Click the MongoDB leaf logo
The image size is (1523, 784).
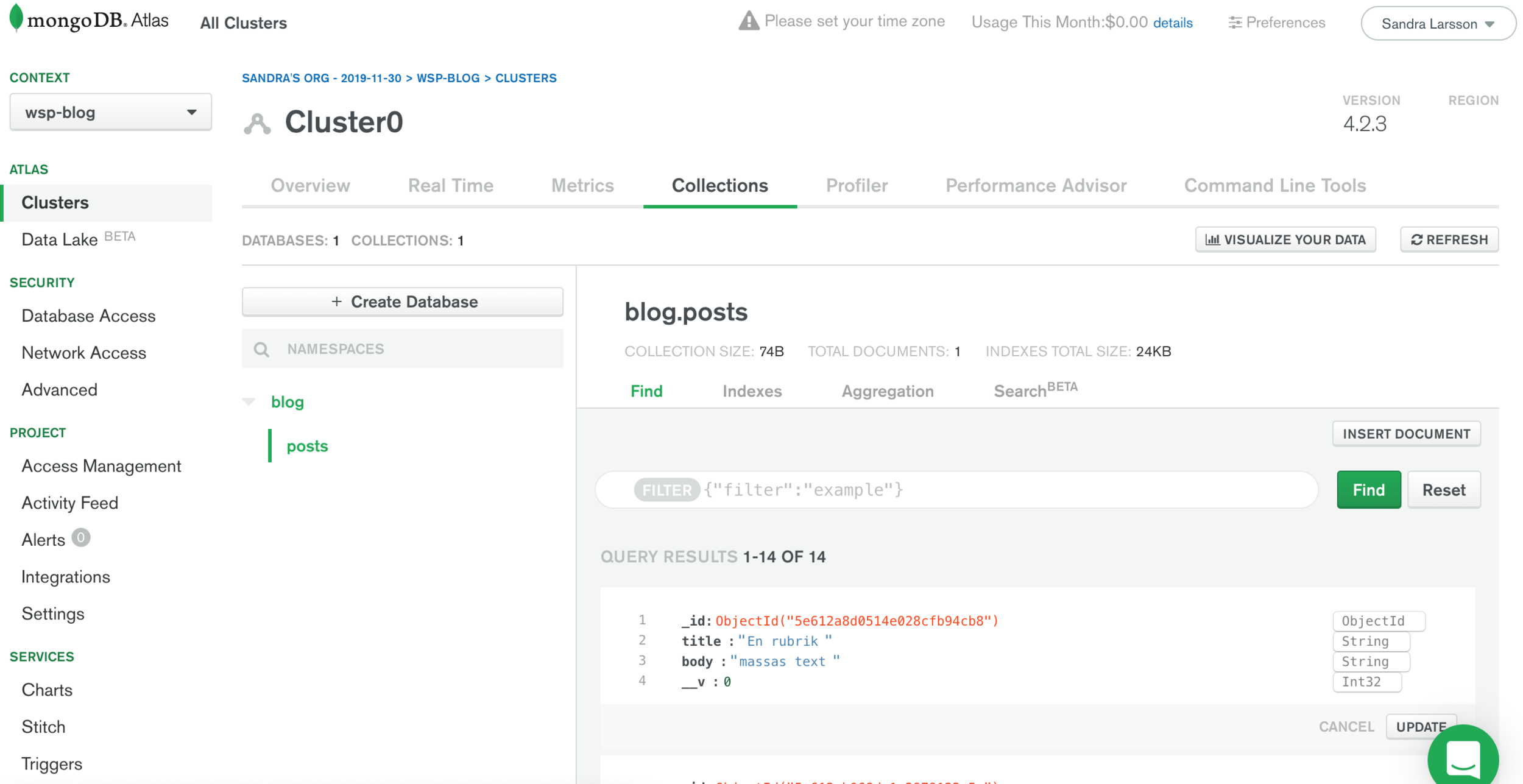[16, 17]
